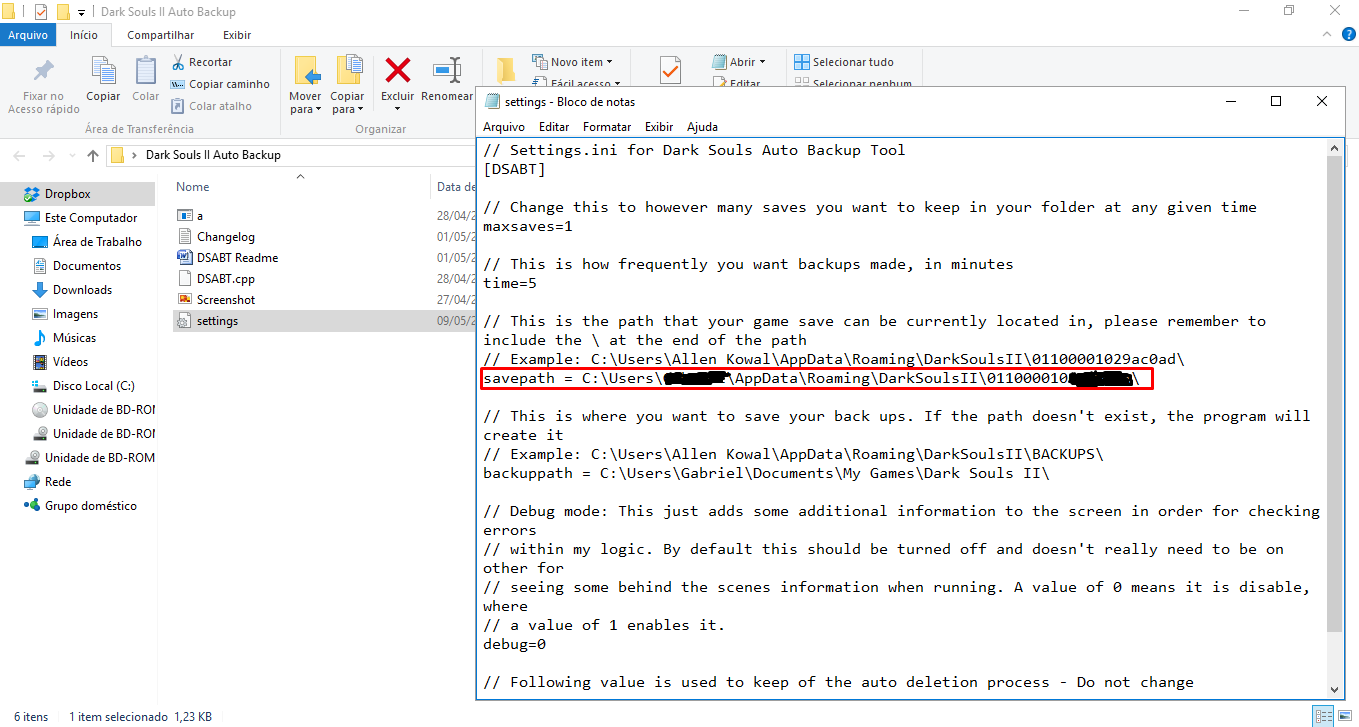The width and height of the screenshot is (1359, 727).
Task: Open Grupo doméstico in the sidebar
Action: click(x=80, y=506)
